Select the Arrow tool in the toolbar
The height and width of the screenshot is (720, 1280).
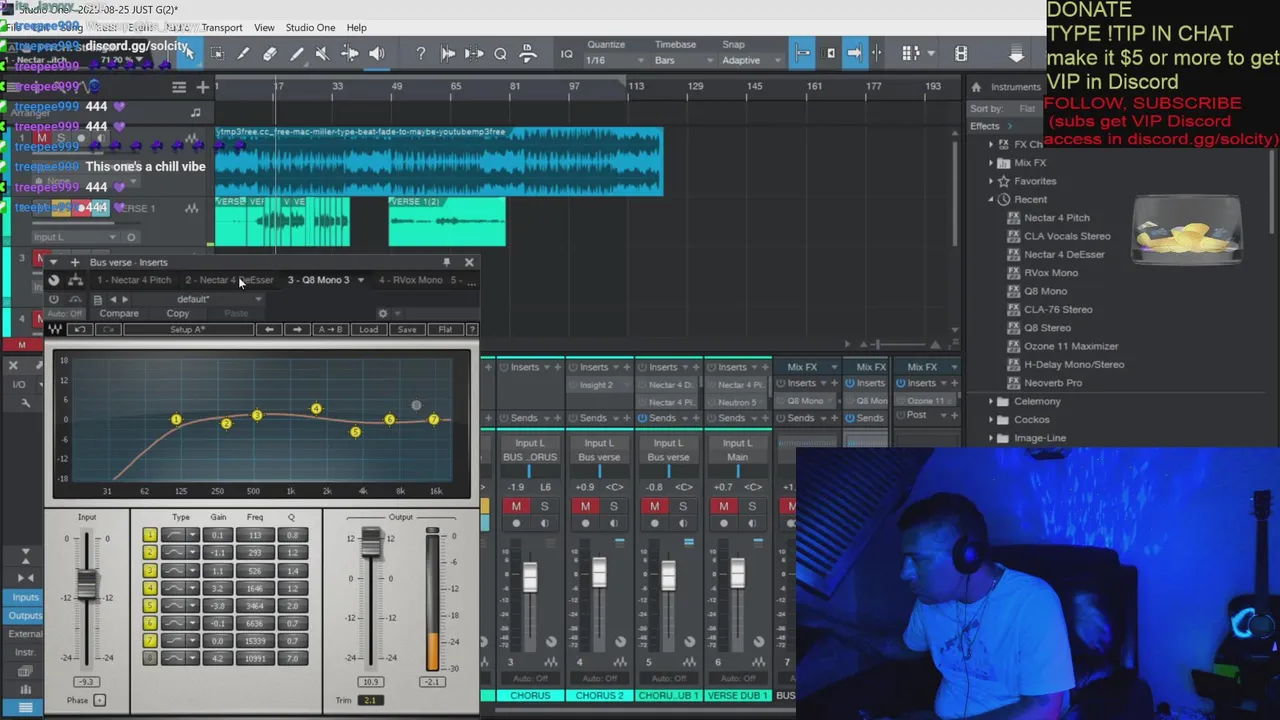[x=188, y=53]
